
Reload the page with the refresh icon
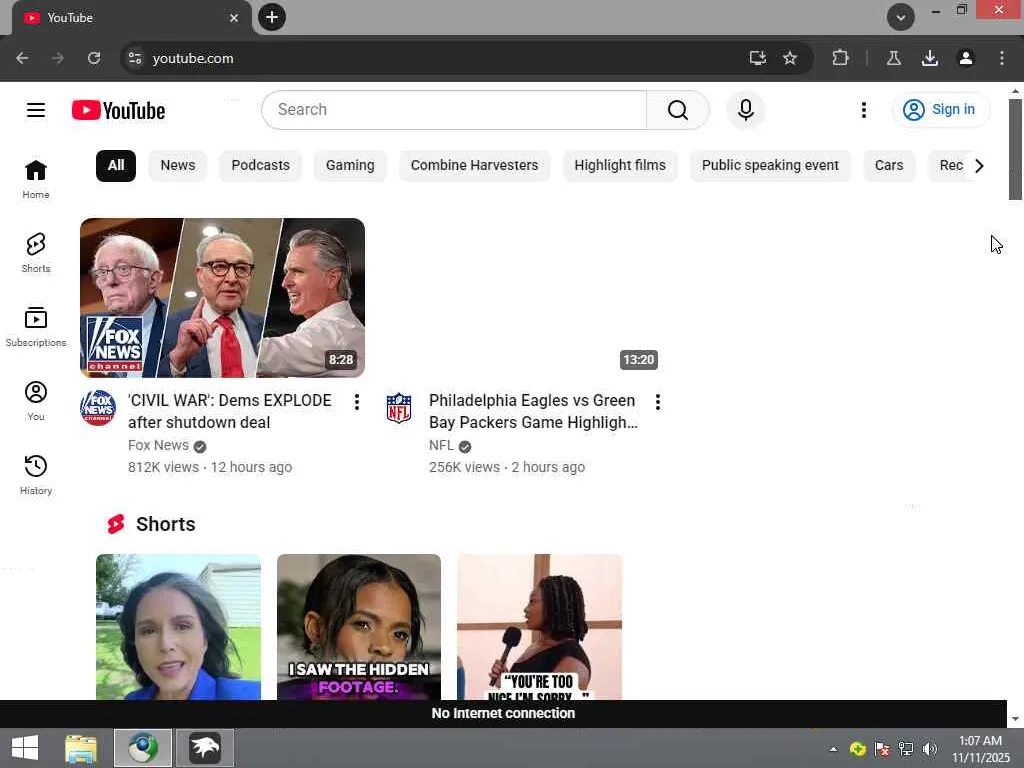pyautogui.click(x=94, y=58)
